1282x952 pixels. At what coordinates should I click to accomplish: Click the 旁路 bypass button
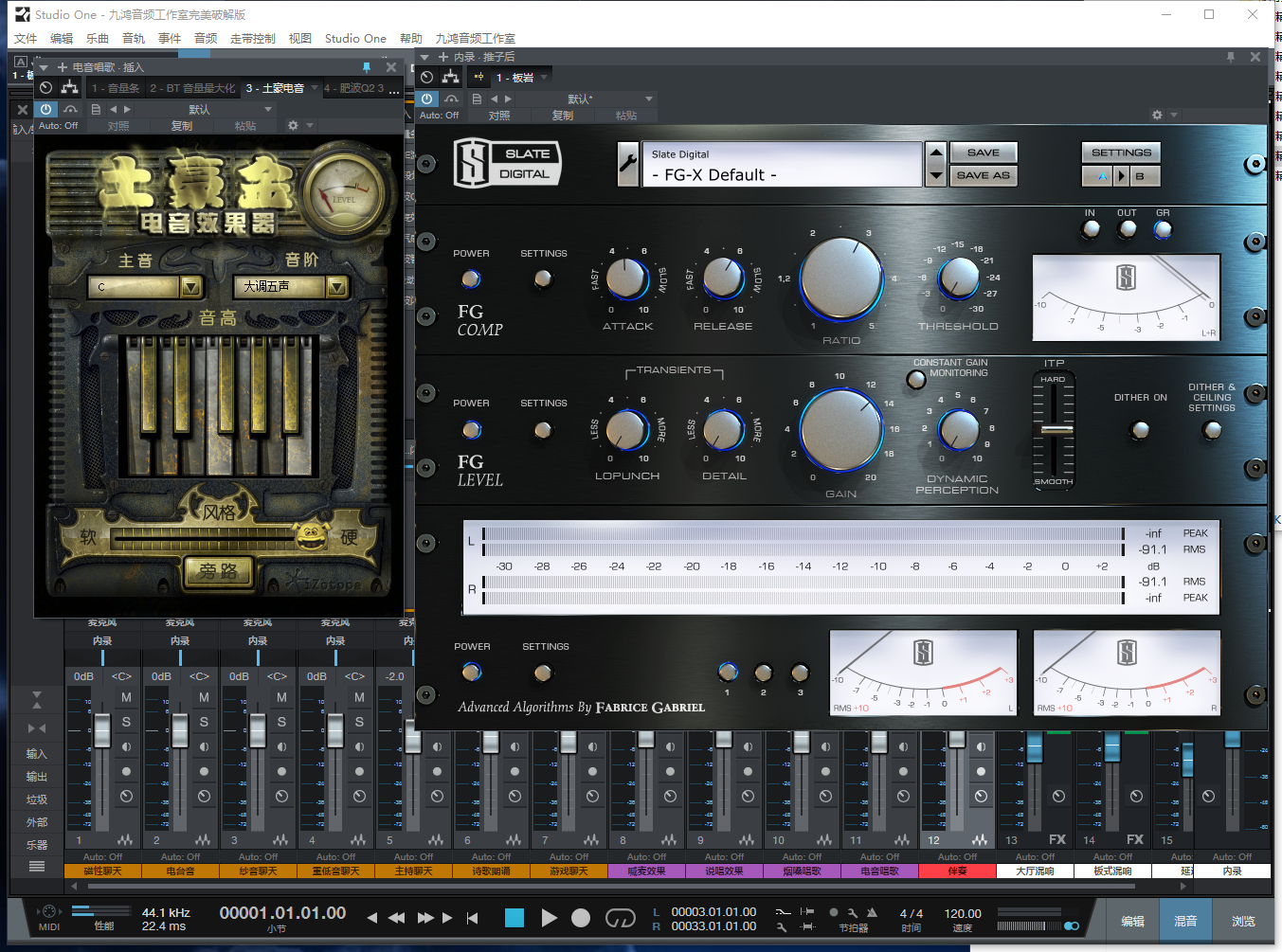tap(218, 571)
